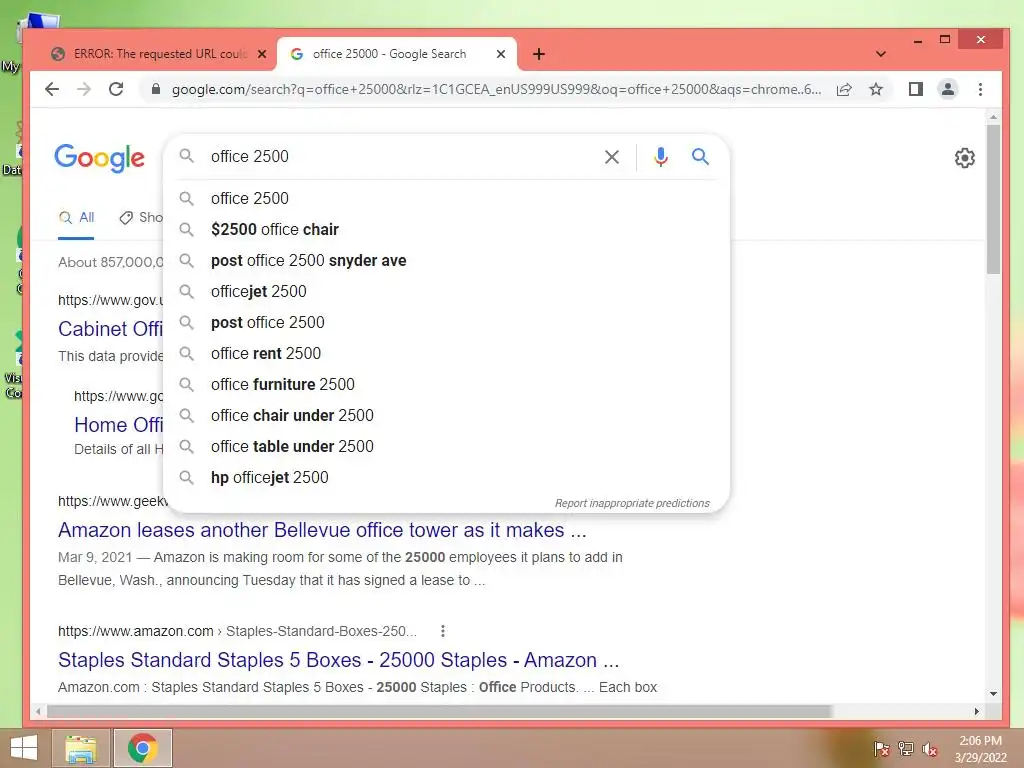The height and width of the screenshot is (768, 1024).
Task: Reload the Google search page
Action: pyautogui.click(x=116, y=89)
